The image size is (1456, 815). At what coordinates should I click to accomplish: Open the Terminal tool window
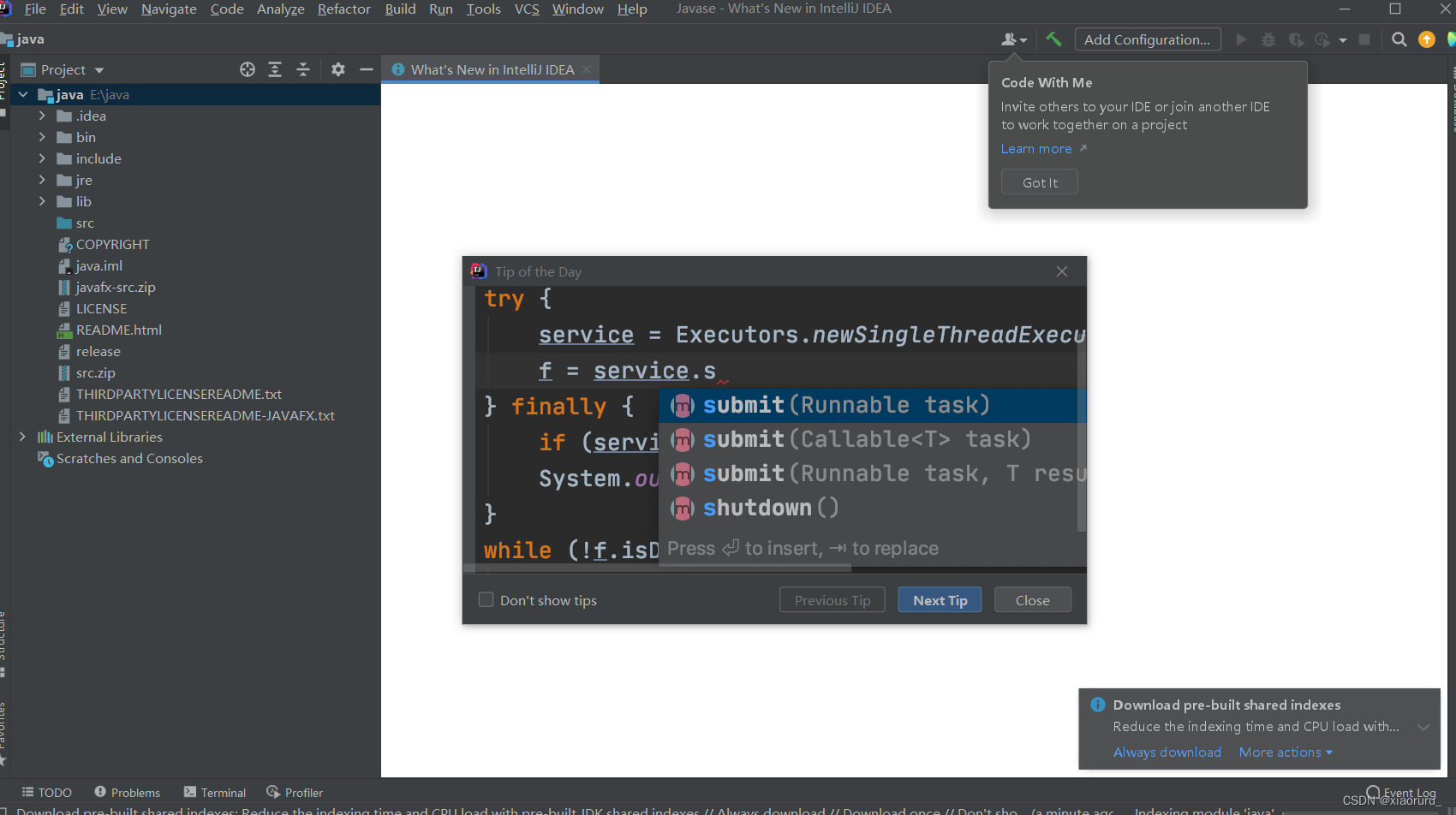pos(215,793)
